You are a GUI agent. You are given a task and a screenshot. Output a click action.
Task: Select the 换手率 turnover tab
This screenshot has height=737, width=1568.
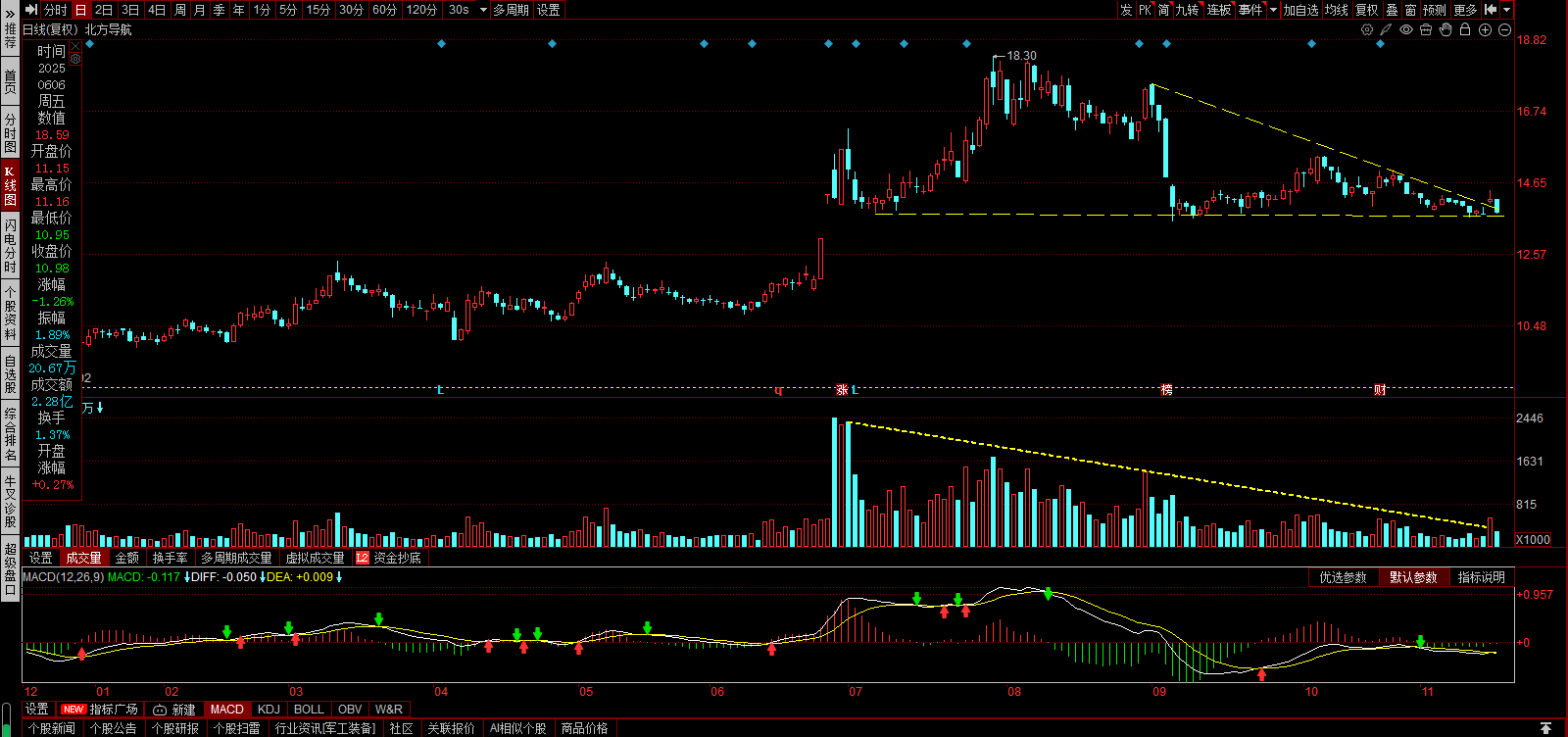(x=170, y=558)
